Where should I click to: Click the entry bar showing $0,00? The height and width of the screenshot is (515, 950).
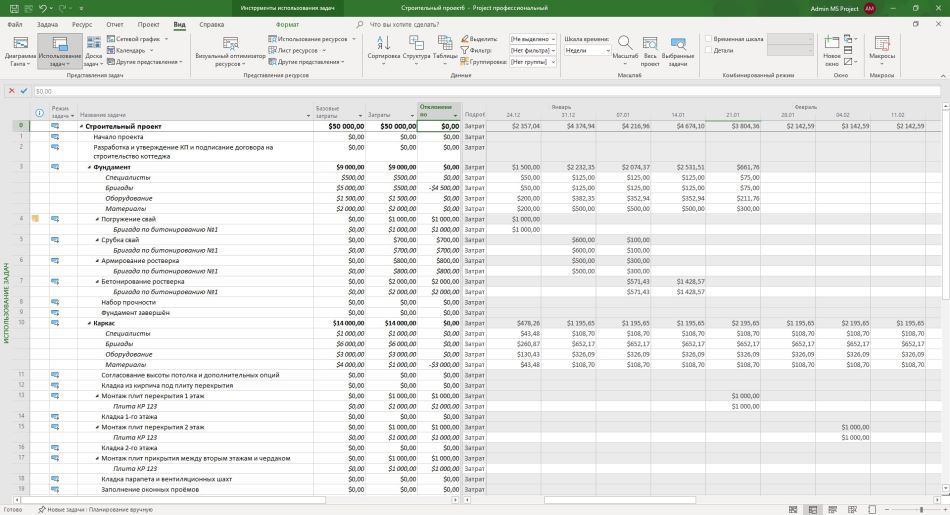click(487, 91)
